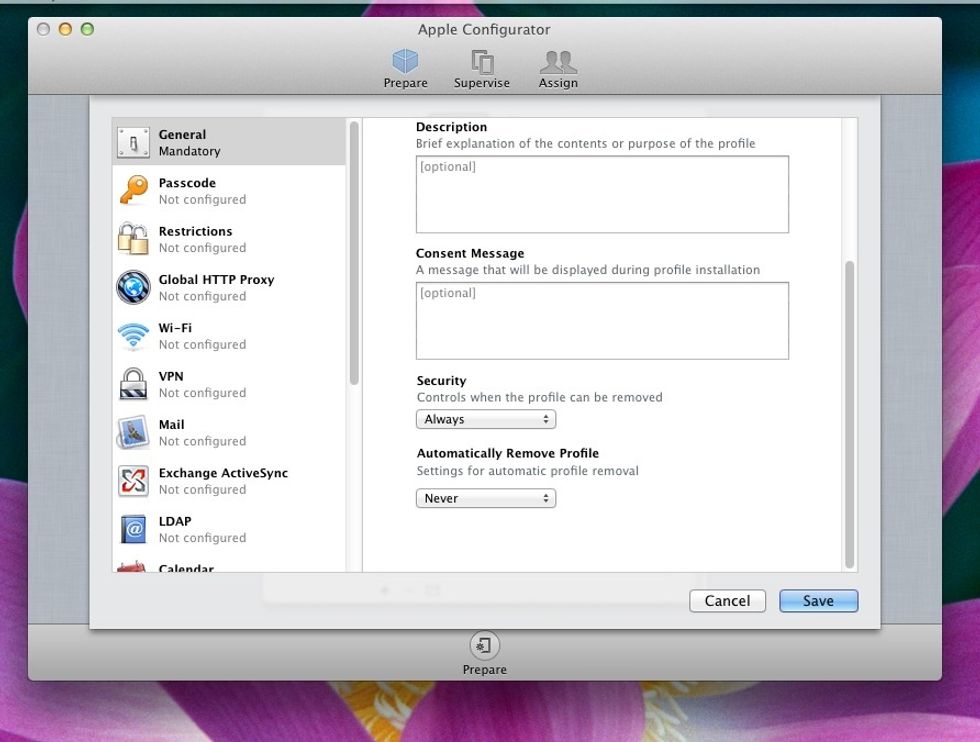Open the Security Always dropdown
The height and width of the screenshot is (742, 980).
pos(486,419)
